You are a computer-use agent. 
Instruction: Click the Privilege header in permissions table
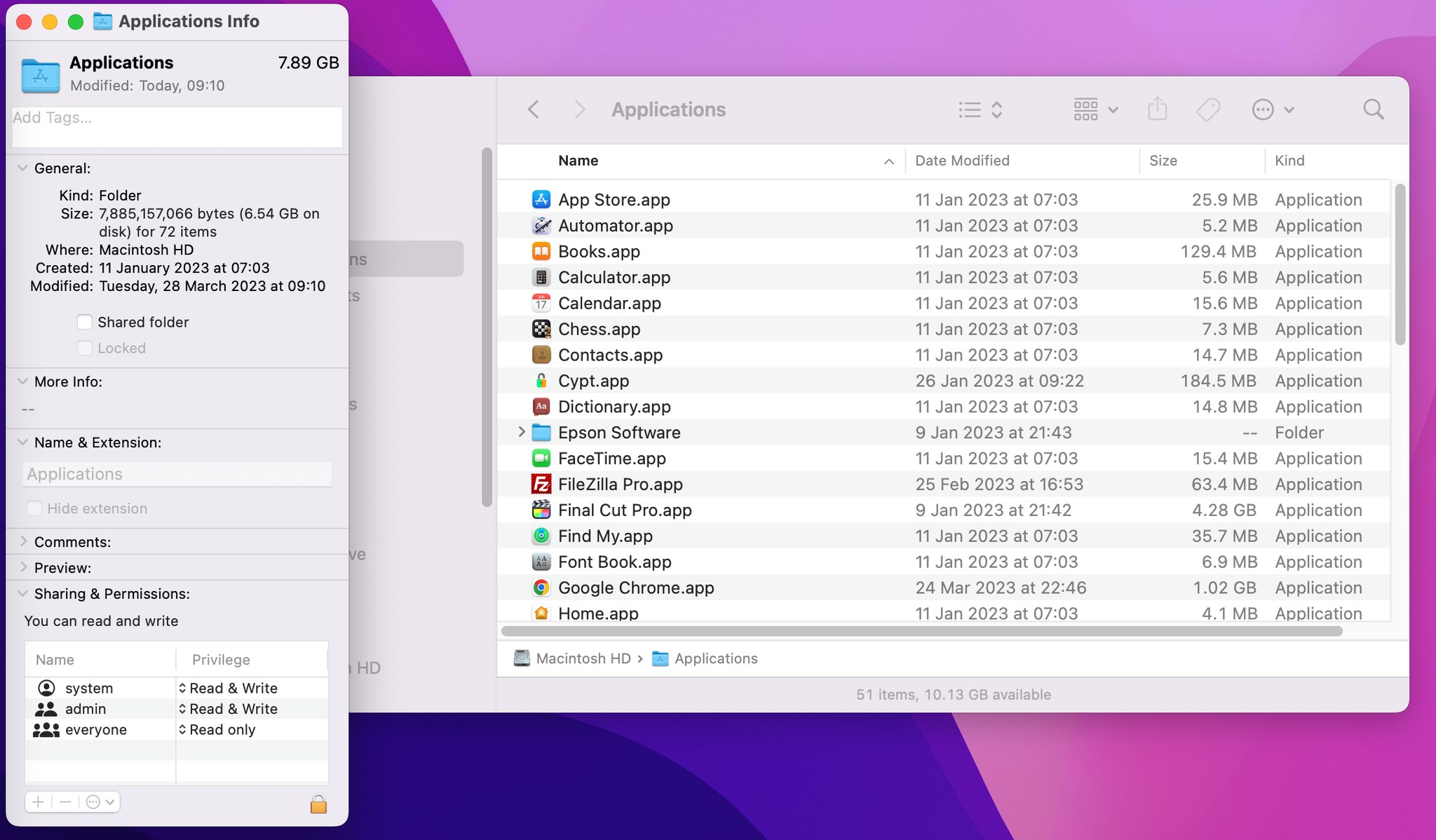pyautogui.click(x=221, y=660)
